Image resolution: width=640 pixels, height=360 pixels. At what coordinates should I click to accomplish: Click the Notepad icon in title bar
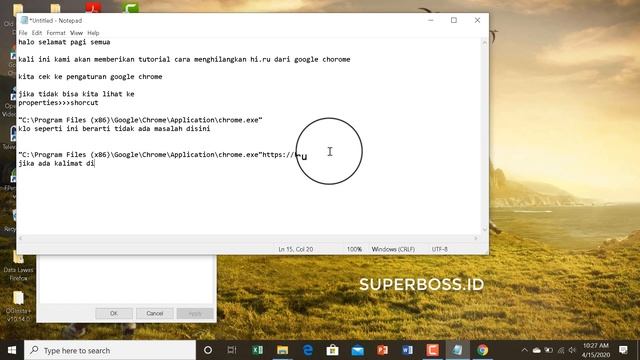(24, 20)
